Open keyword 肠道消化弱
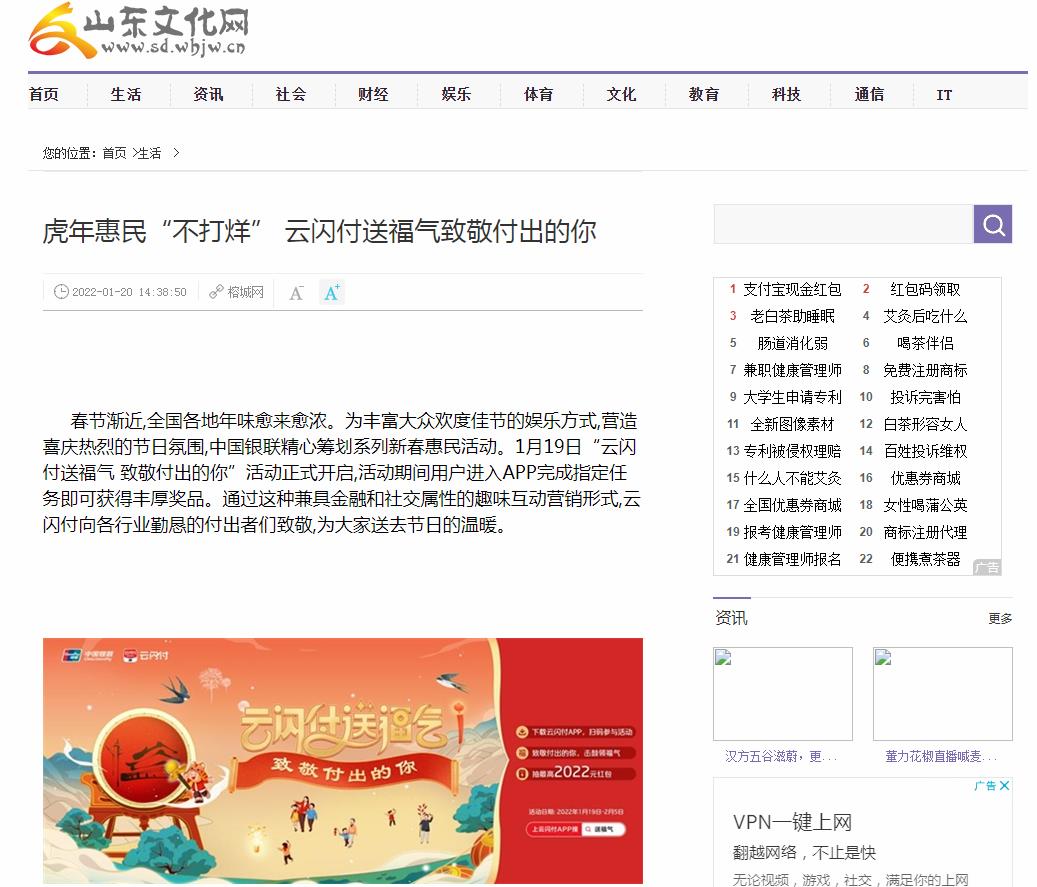This screenshot has height=887, width=1037. (x=792, y=344)
